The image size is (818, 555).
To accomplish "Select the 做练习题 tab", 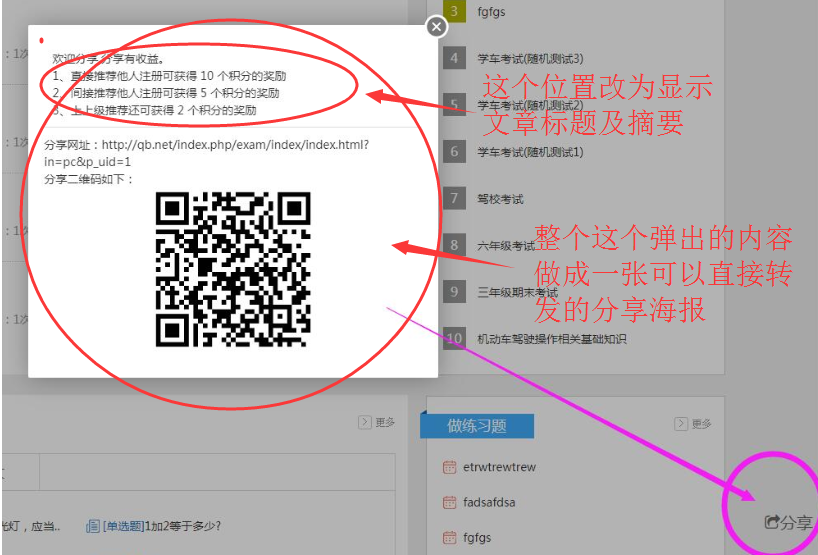I will (x=477, y=426).
